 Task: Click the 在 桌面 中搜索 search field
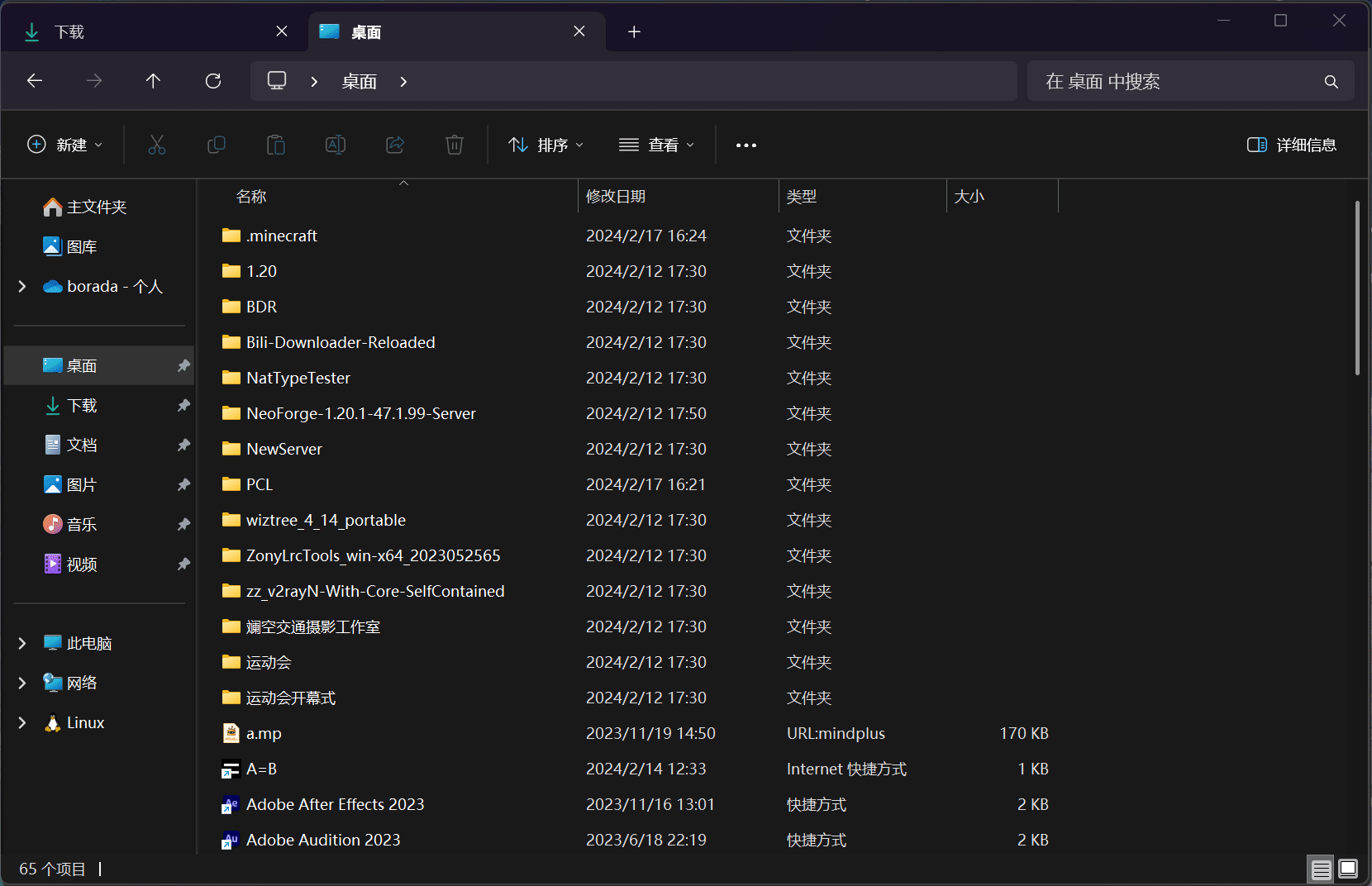(x=1174, y=81)
